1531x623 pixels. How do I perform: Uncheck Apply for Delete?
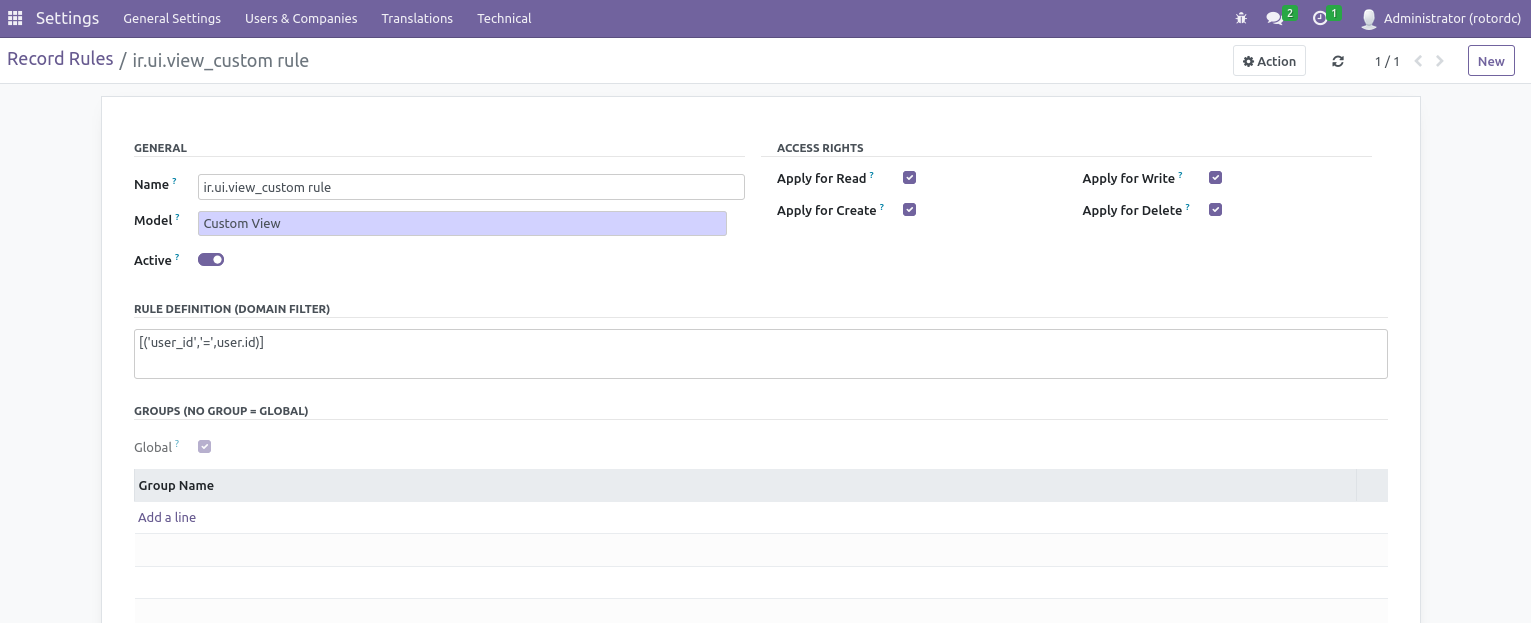(x=1215, y=209)
